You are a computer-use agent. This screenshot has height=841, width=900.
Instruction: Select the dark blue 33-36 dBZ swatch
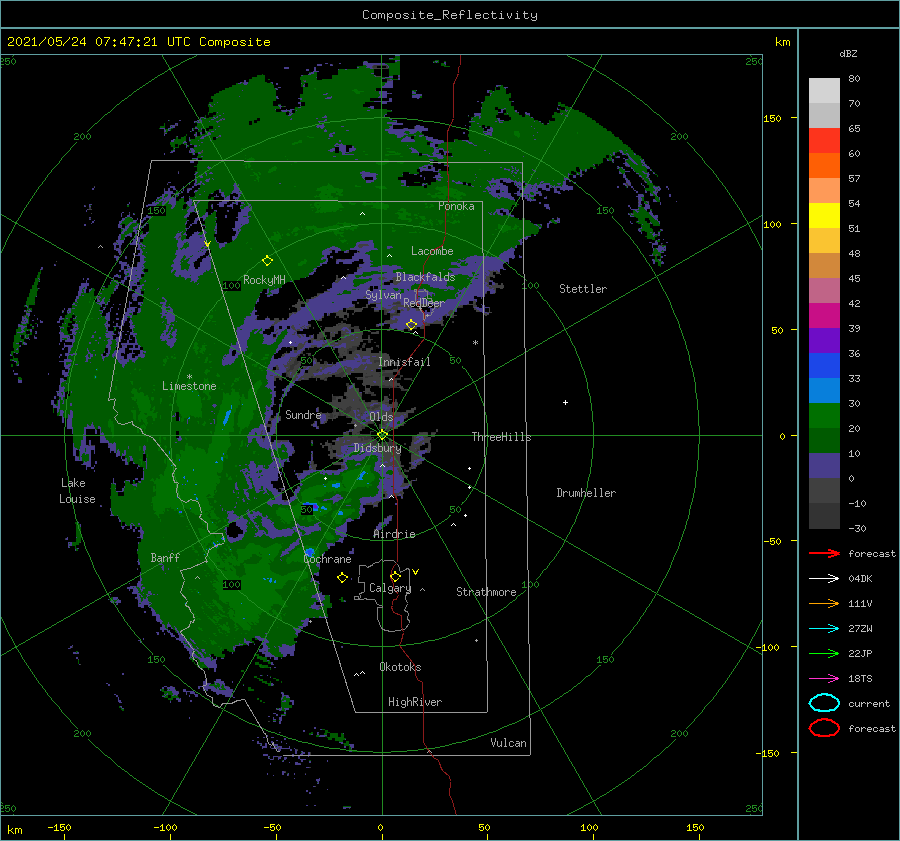tap(824, 366)
